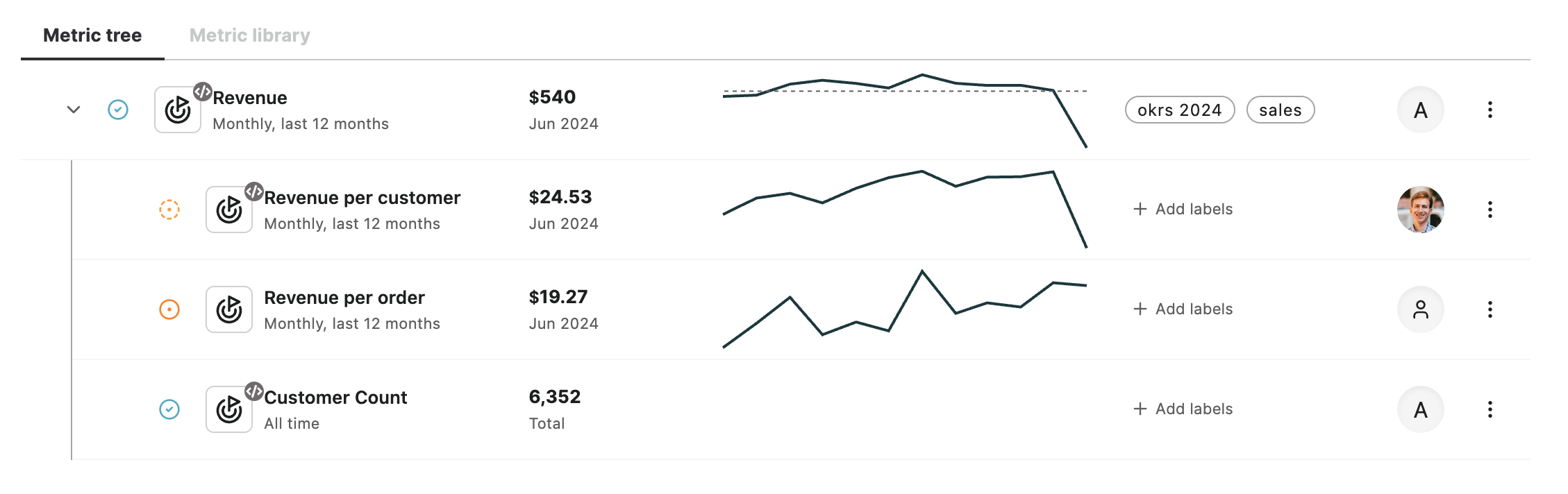Screen dimensions: 1568x494
Task: Click the Revenue metric target icon
Action: pos(178,110)
